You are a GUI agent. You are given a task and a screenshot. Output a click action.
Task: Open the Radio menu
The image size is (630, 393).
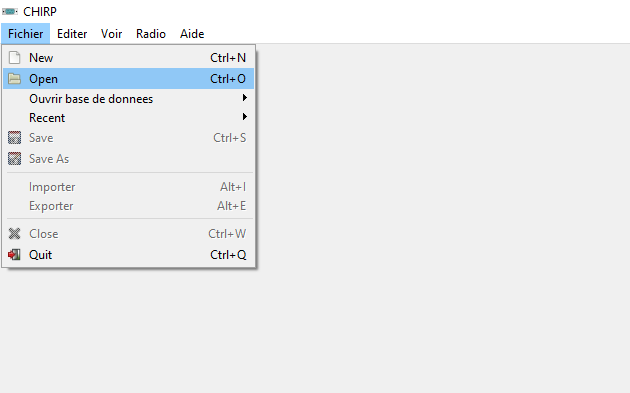tap(151, 34)
